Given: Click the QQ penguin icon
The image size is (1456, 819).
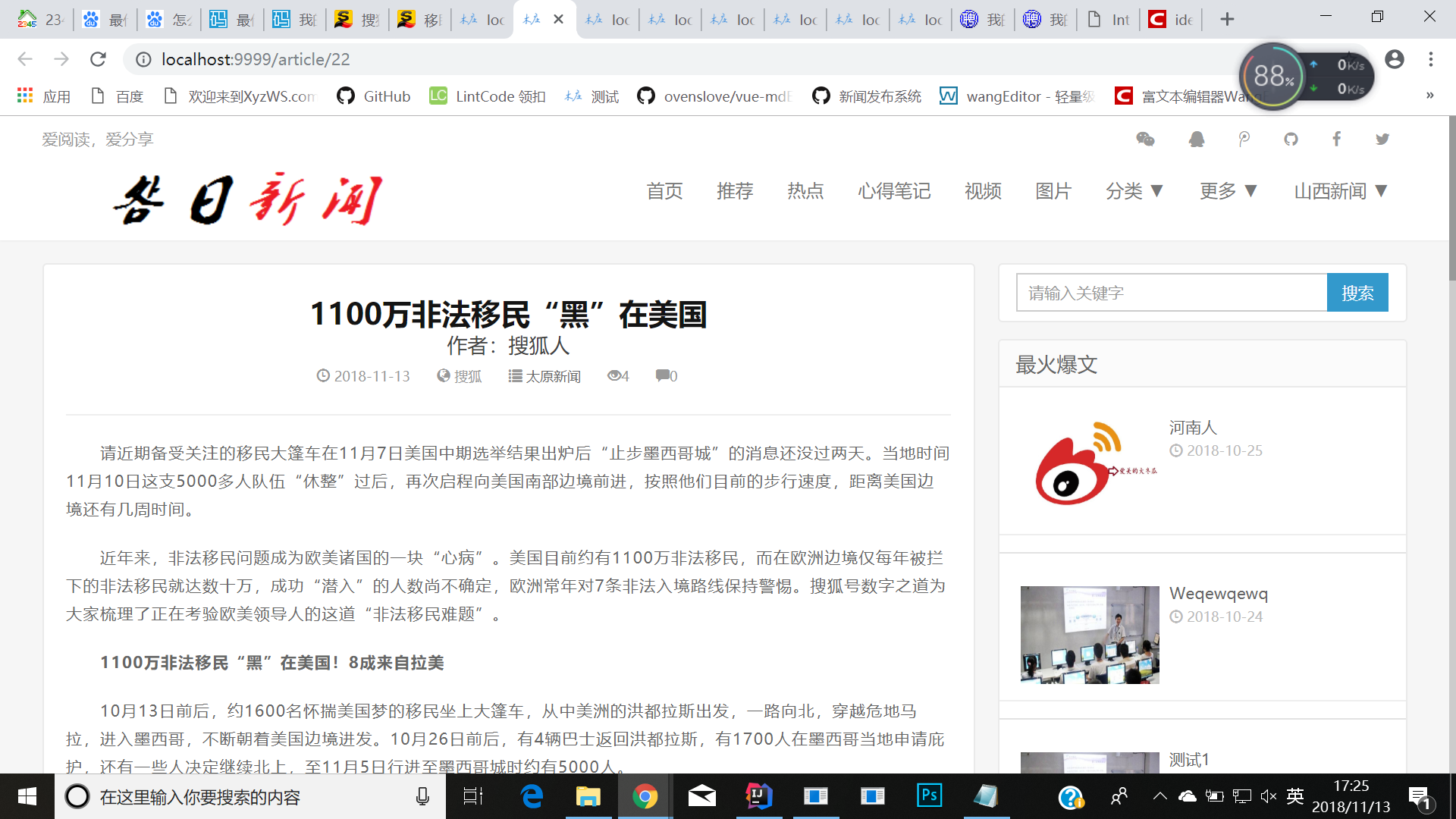Looking at the screenshot, I should pos(1197,139).
